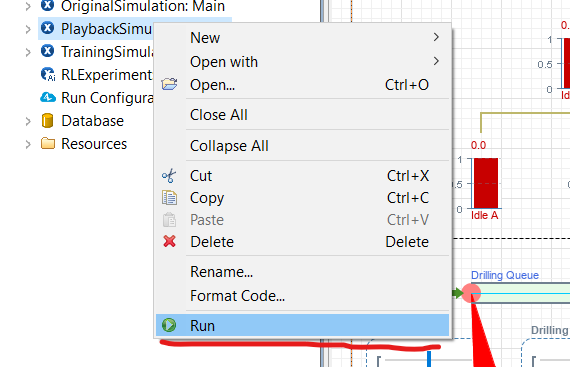Click the green arrow port before Drilling Queue

coord(458,293)
